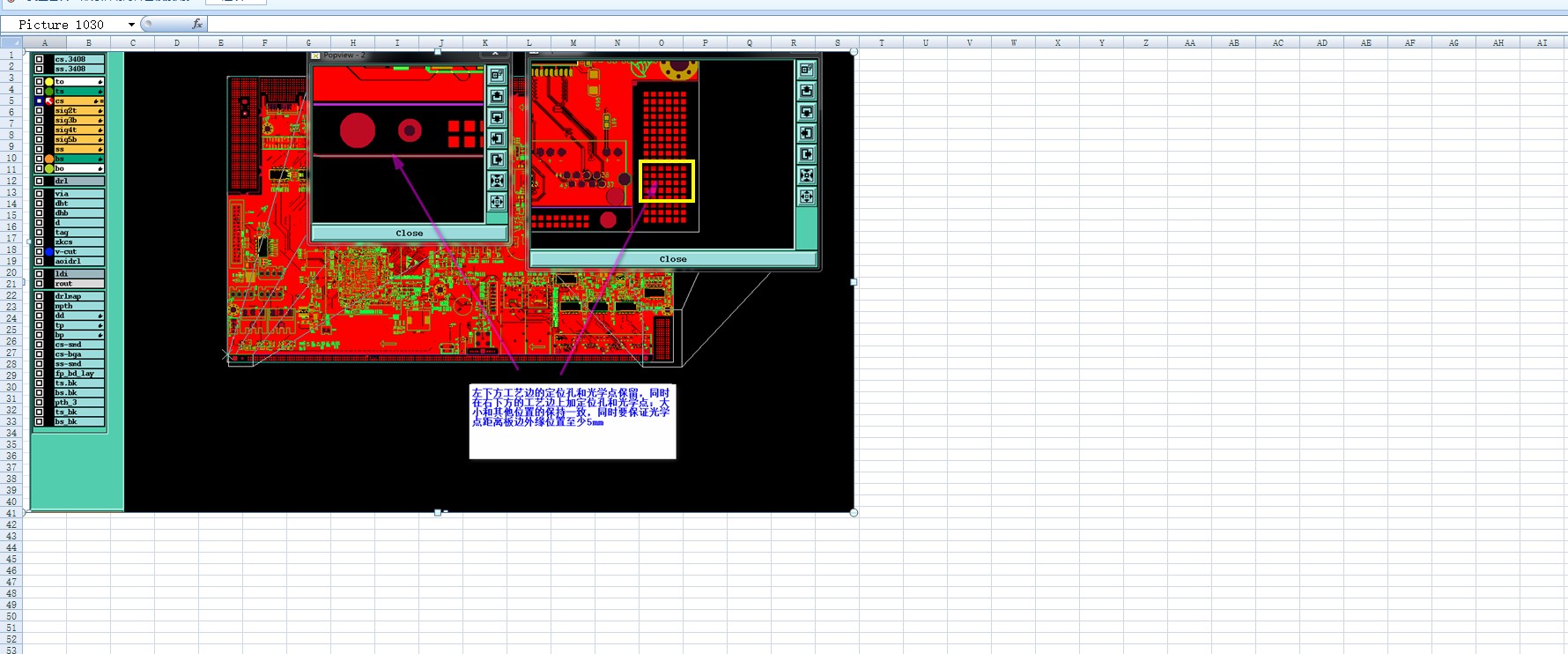Toggle checkbox for sig2t layer
The width and height of the screenshot is (1568, 654).
coord(39,111)
